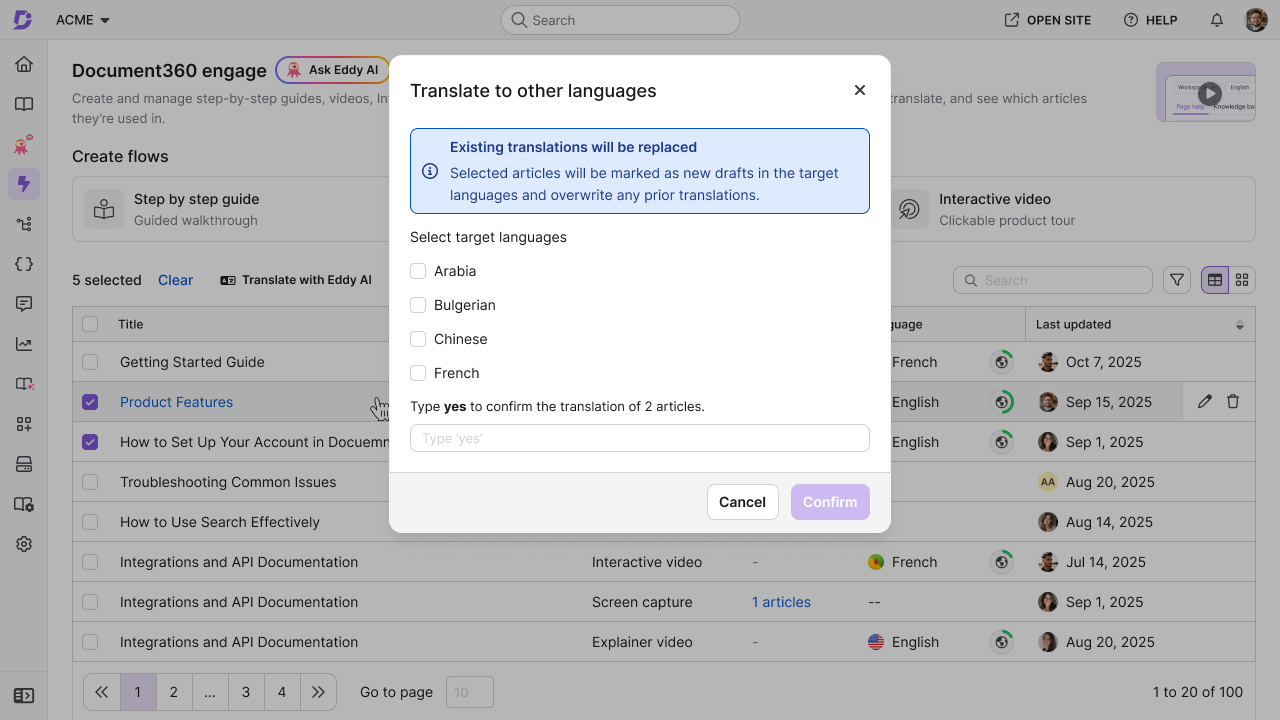This screenshot has height=720, width=1280.
Task: Click the filter funnel icon
Action: (x=1177, y=280)
